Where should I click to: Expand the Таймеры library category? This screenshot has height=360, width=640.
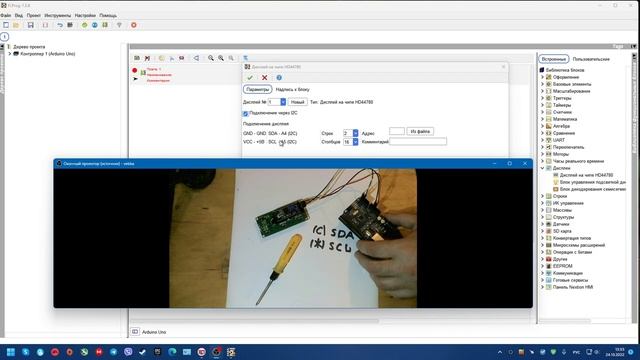542,105
